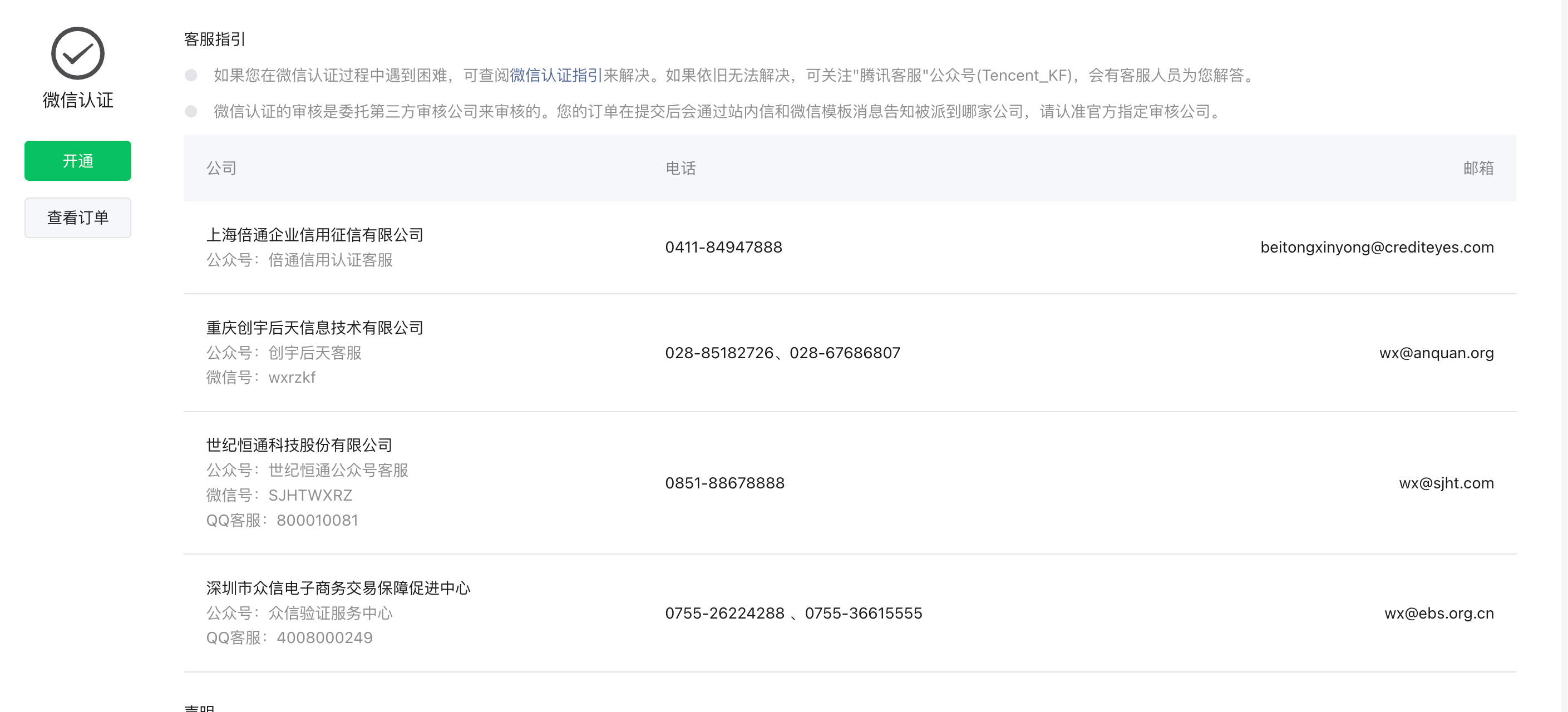The width and height of the screenshot is (1568, 712).
Task: Select phone number 0851-88678888
Action: pos(725,483)
